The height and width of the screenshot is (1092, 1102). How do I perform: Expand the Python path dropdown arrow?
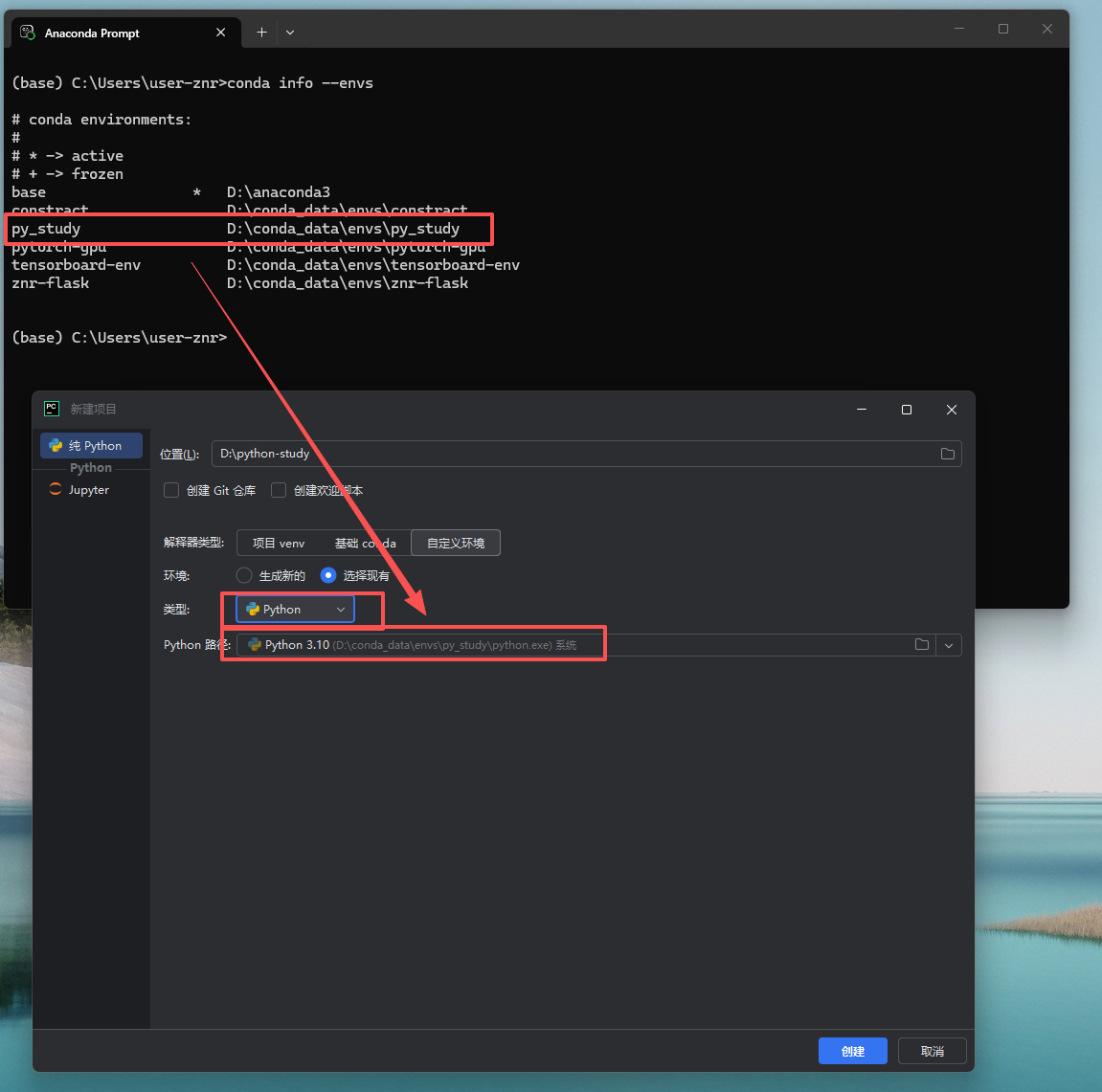(x=949, y=645)
